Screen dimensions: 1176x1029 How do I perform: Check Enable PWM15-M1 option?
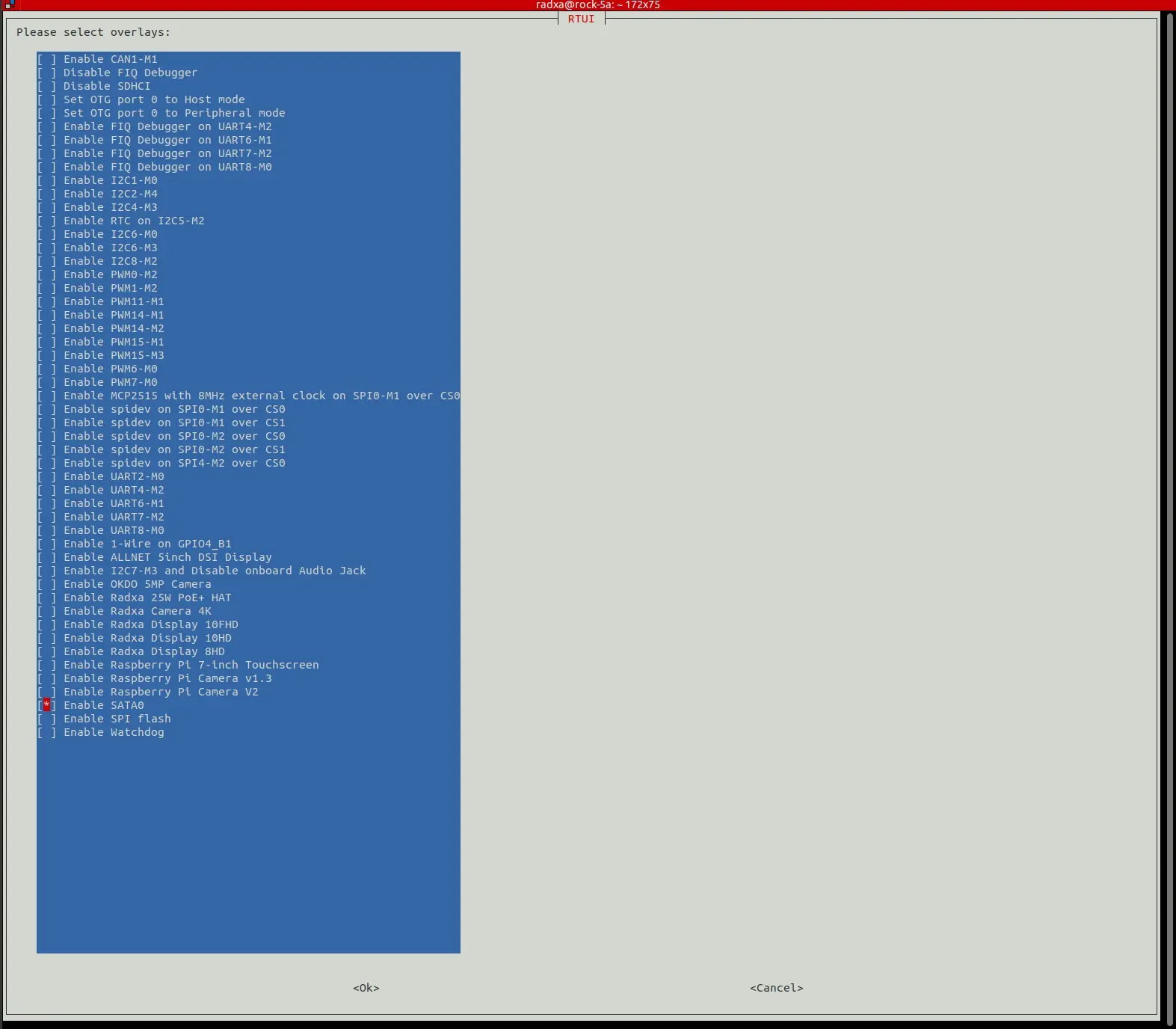tap(46, 342)
